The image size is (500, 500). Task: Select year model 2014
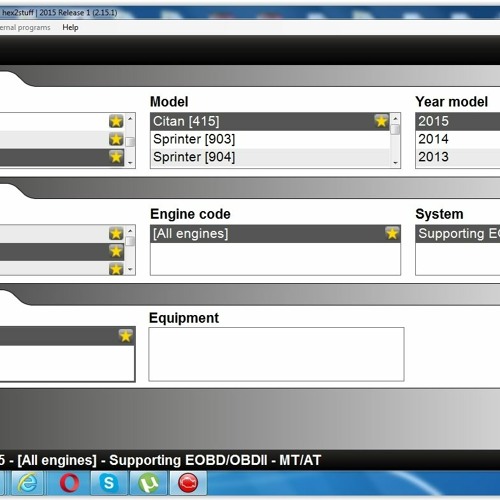[x=458, y=139]
